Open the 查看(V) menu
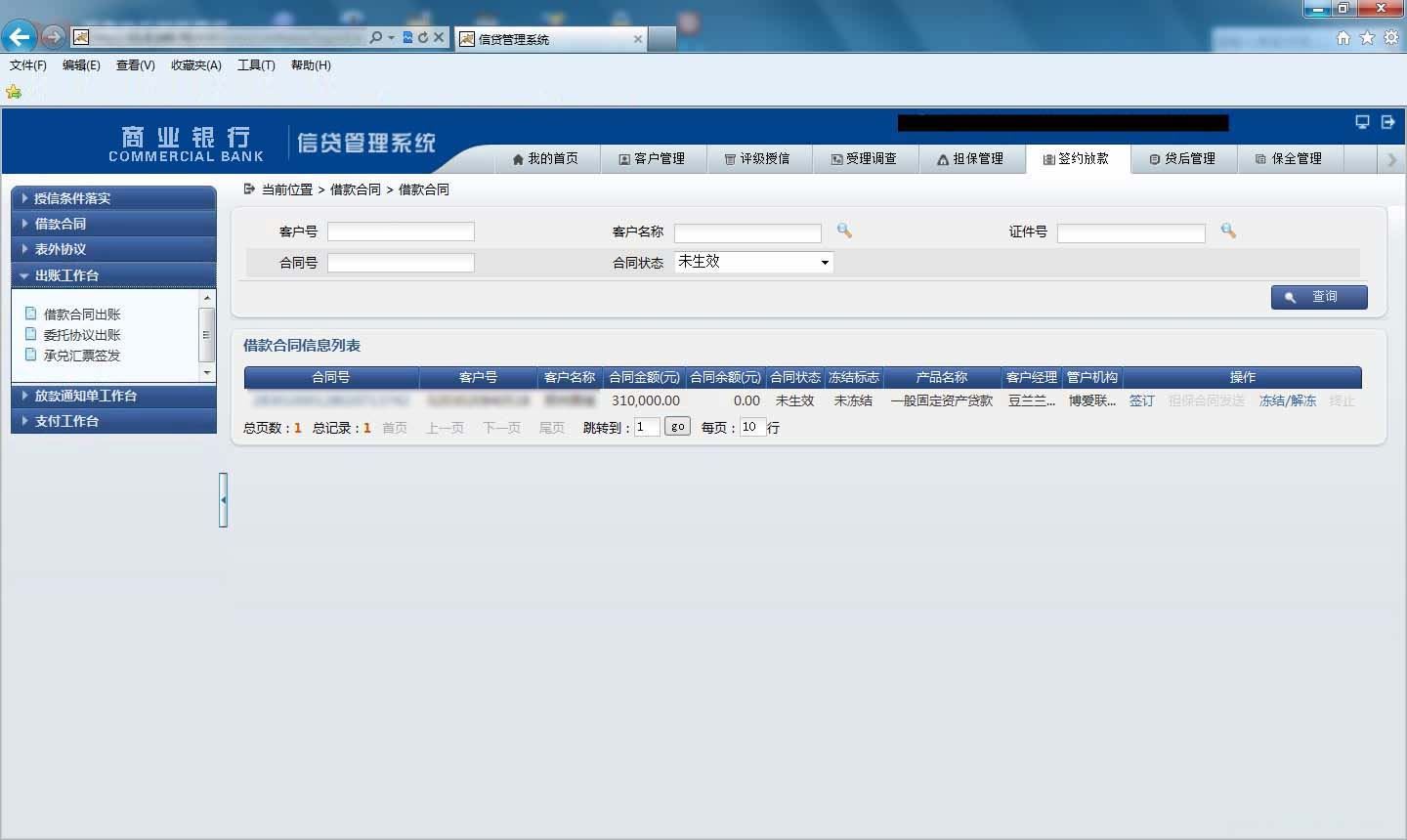The image size is (1407, 840). tap(135, 65)
